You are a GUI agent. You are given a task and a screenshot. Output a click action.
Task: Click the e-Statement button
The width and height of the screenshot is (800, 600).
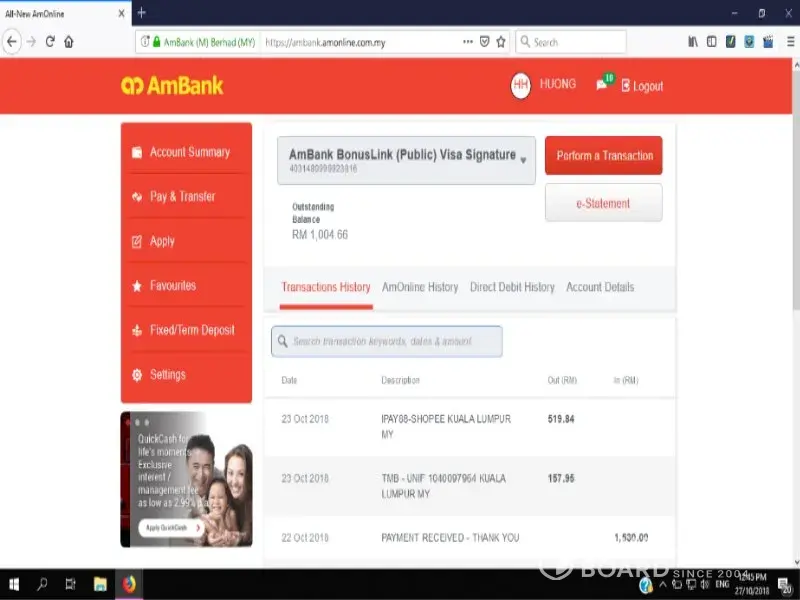pyautogui.click(x=604, y=203)
